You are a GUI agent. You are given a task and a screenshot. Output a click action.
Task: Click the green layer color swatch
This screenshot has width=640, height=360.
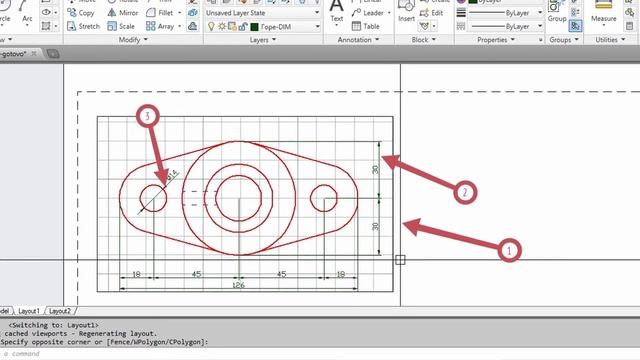tap(254, 27)
